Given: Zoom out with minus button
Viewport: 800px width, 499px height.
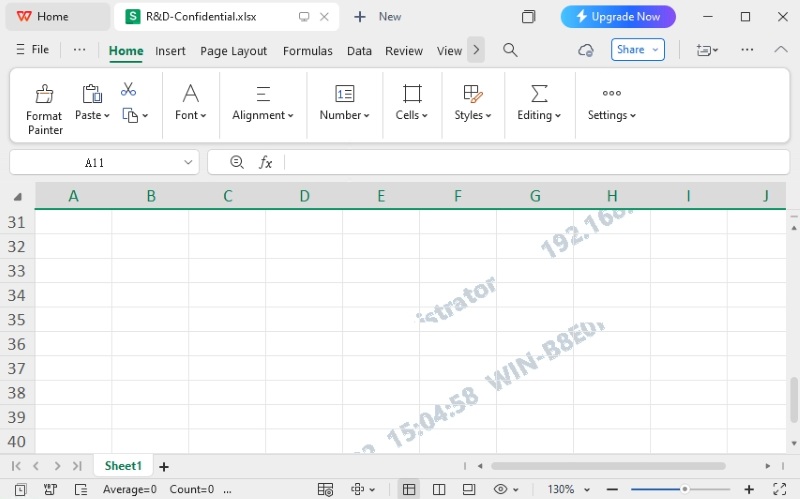Looking at the screenshot, I should point(613,489).
